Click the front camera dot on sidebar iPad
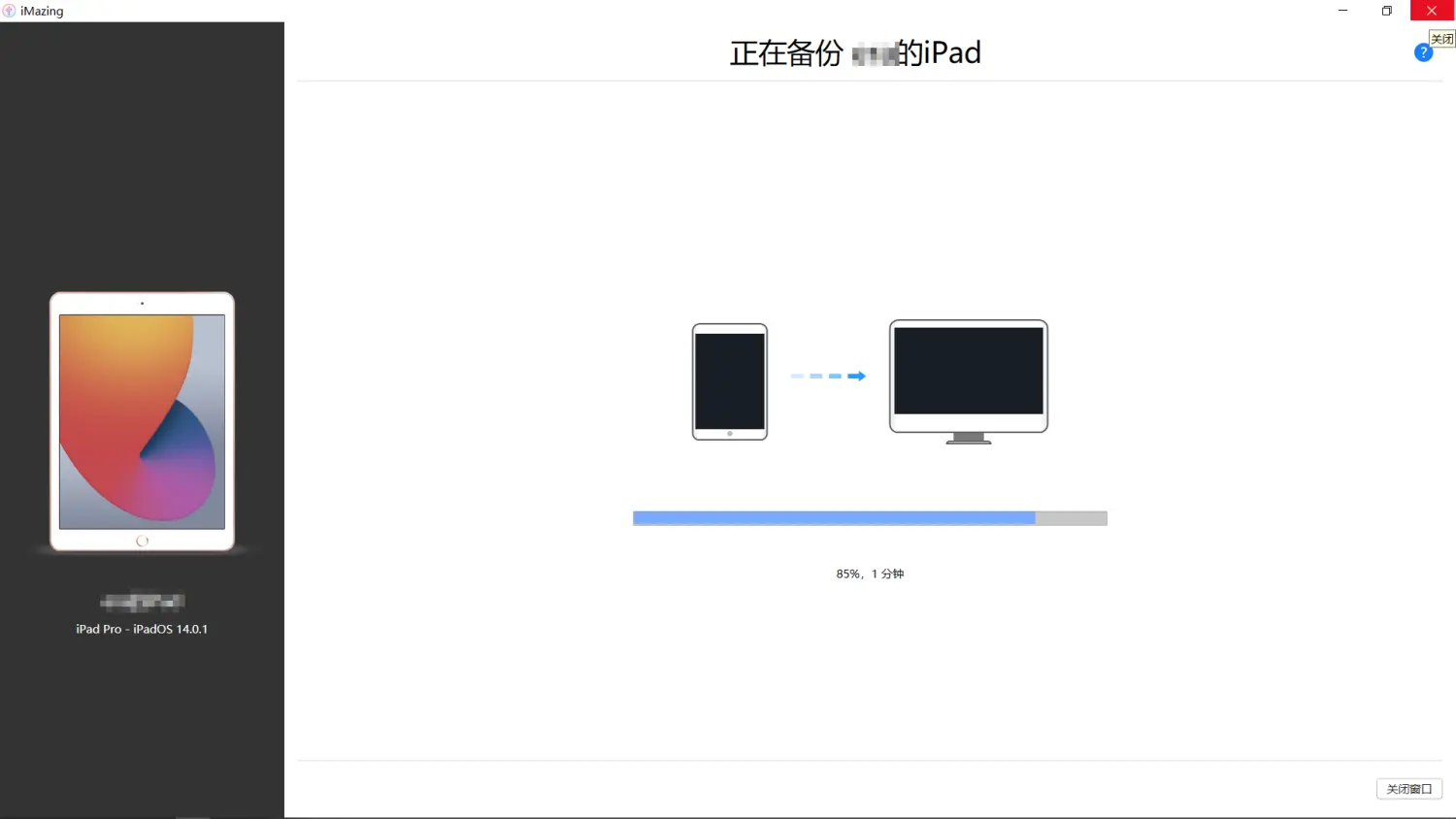Screen dimensions: 1456x819 [x=142, y=304]
